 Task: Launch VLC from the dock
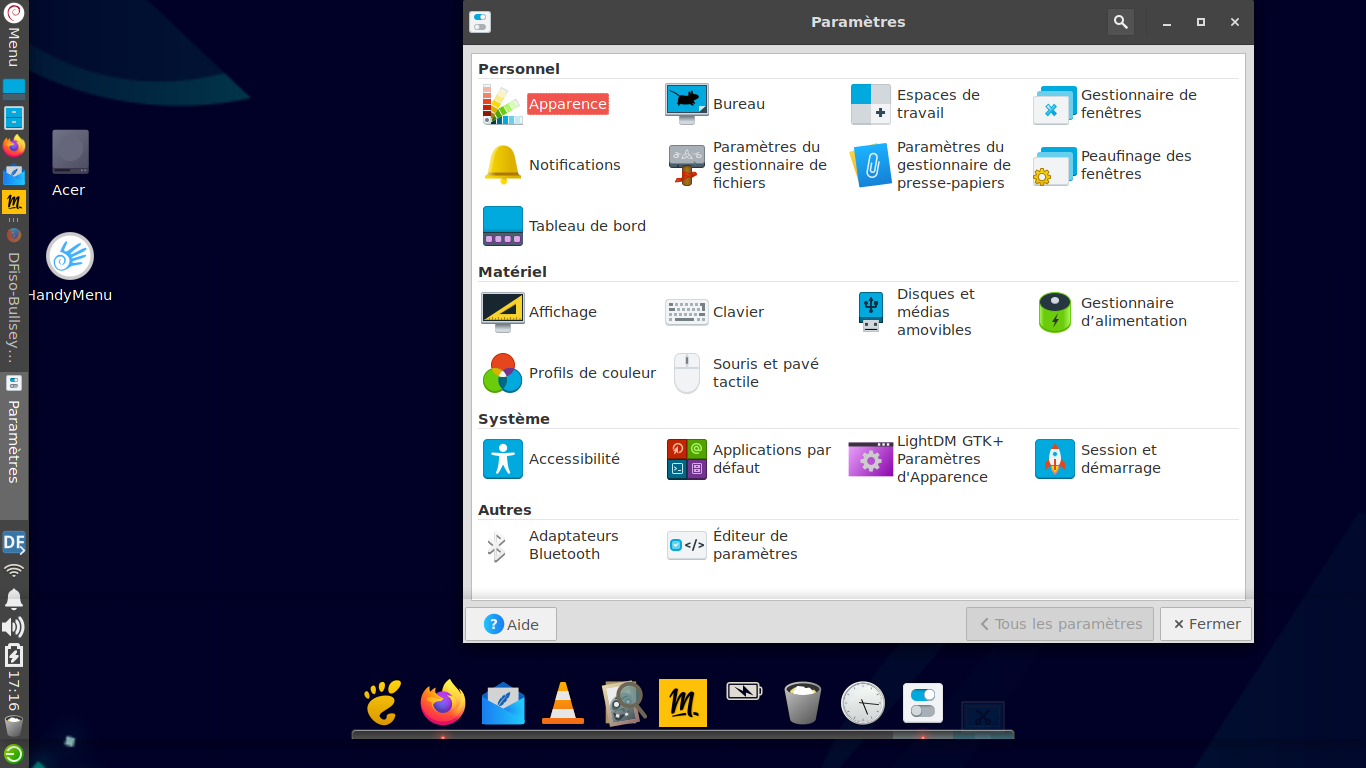pos(563,703)
